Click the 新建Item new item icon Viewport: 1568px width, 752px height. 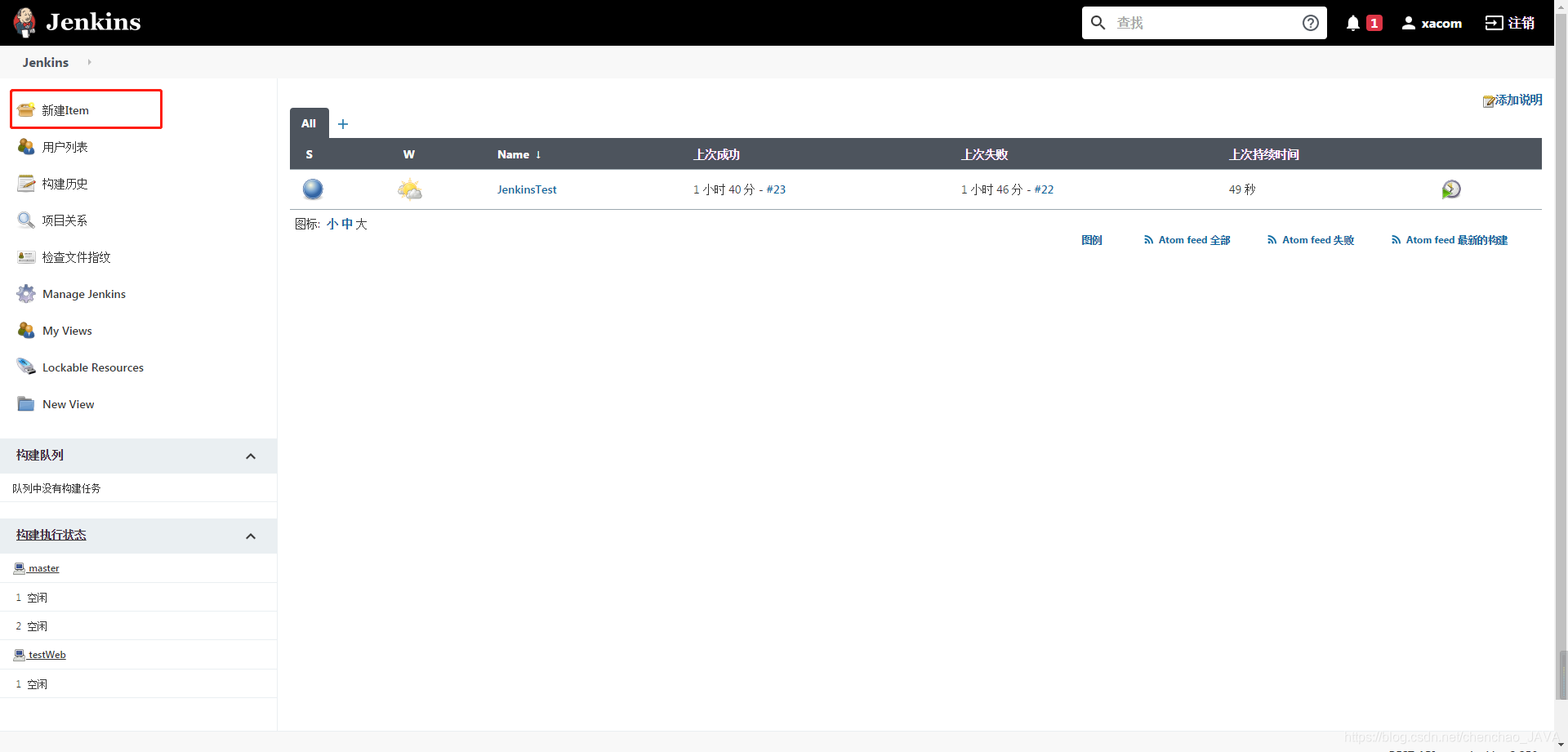click(26, 109)
